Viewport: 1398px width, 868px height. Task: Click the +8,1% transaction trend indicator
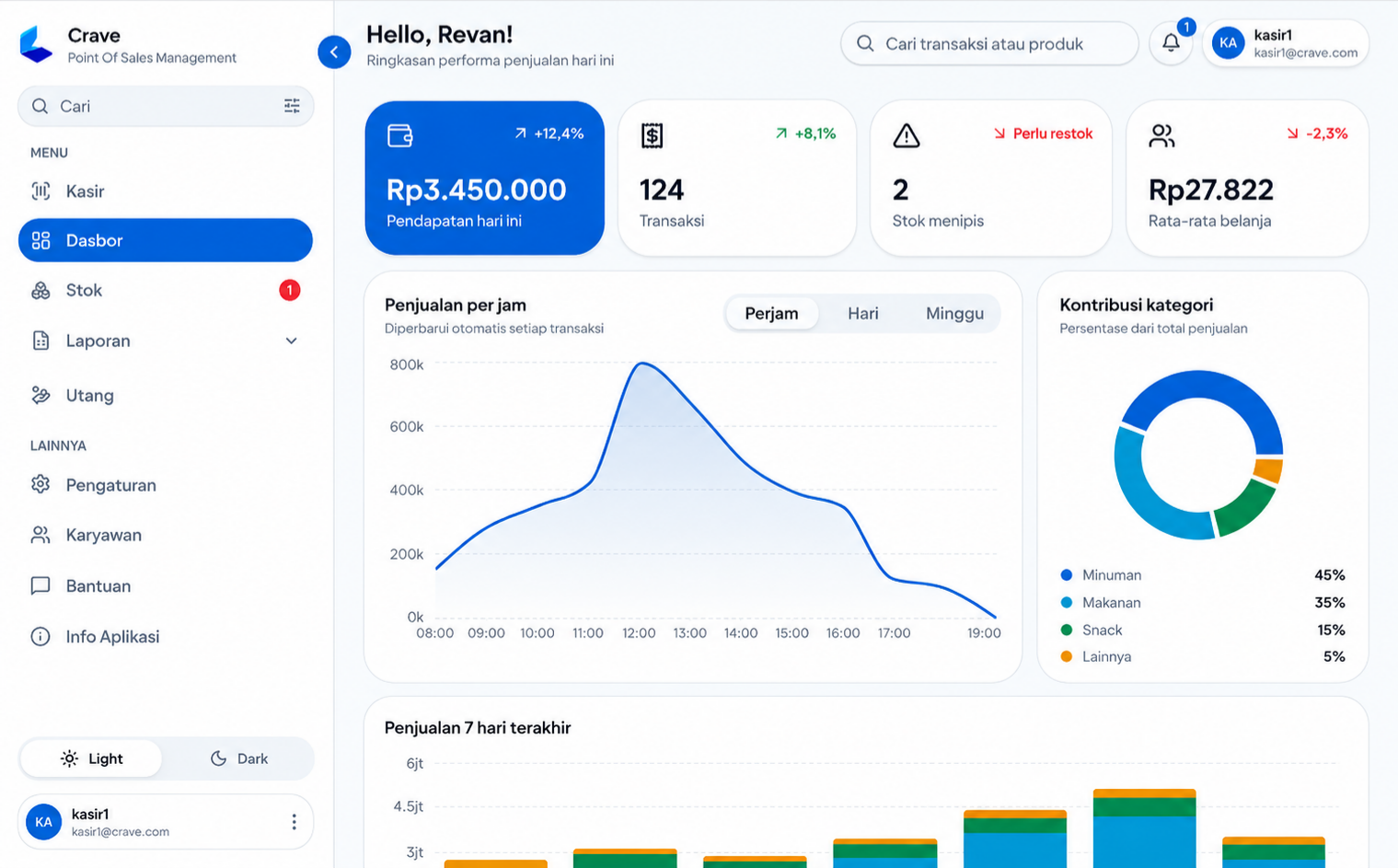pyautogui.click(x=805, y=133)
